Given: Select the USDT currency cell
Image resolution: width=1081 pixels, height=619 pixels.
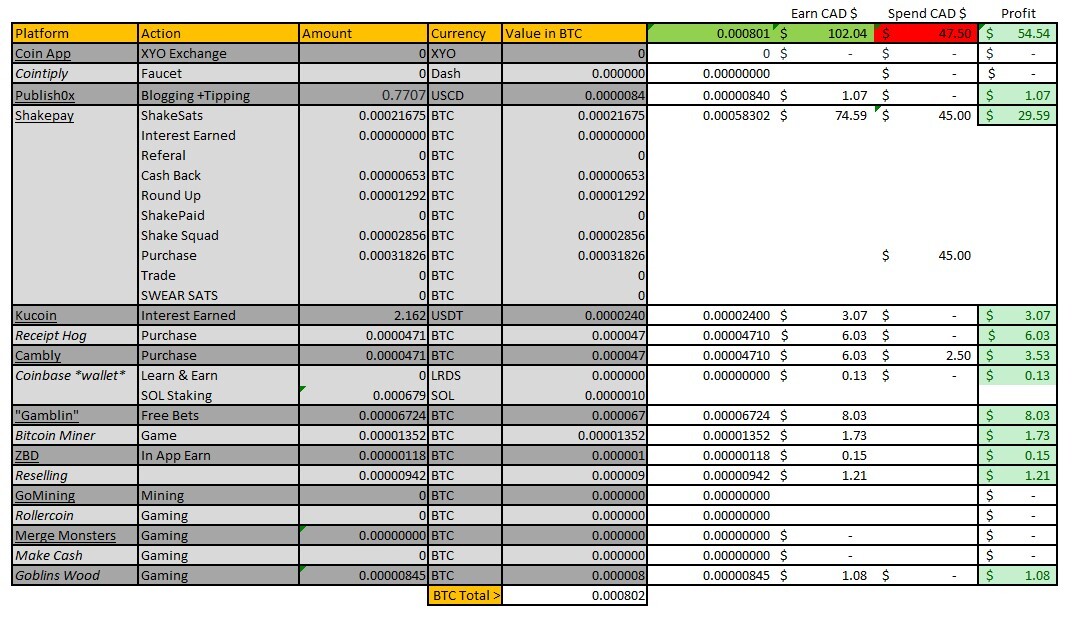Looking at the screenshot, I should [x=465, y=316].
